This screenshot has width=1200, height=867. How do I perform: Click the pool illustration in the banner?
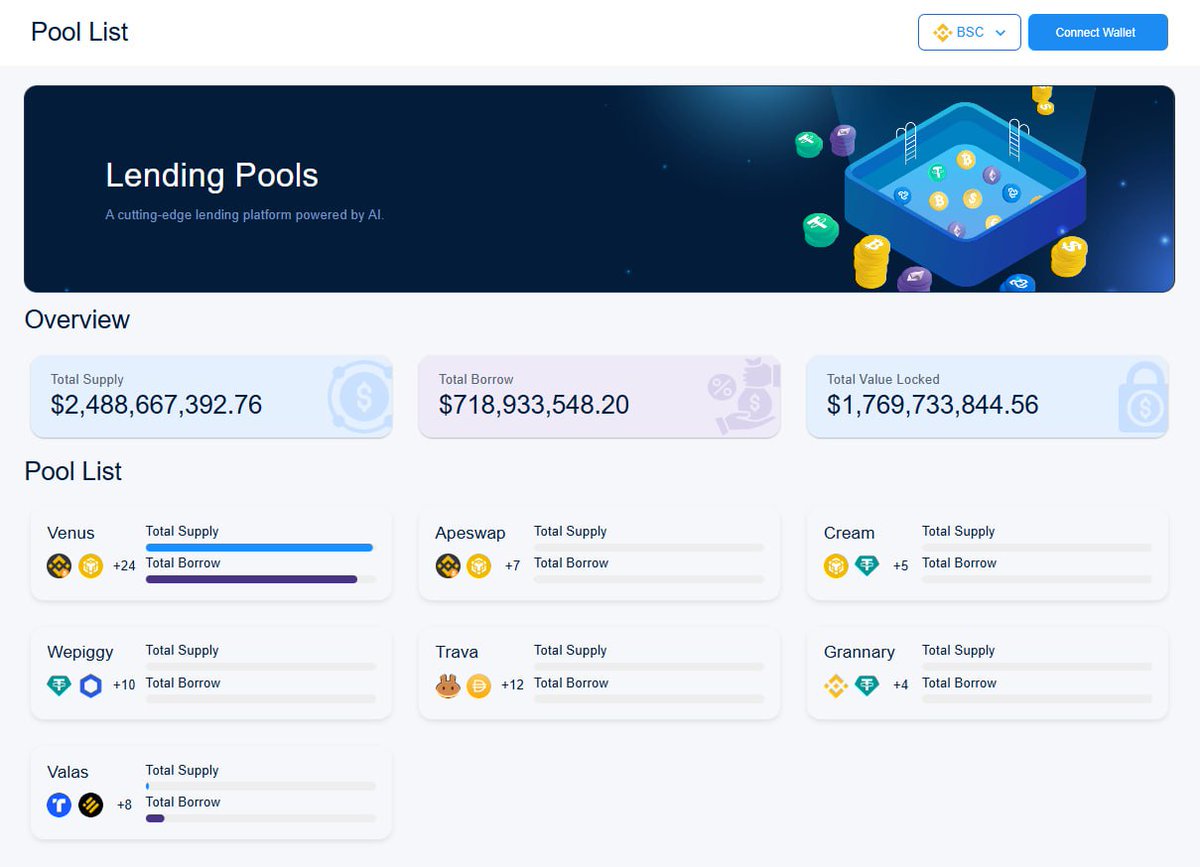(965, 195)
